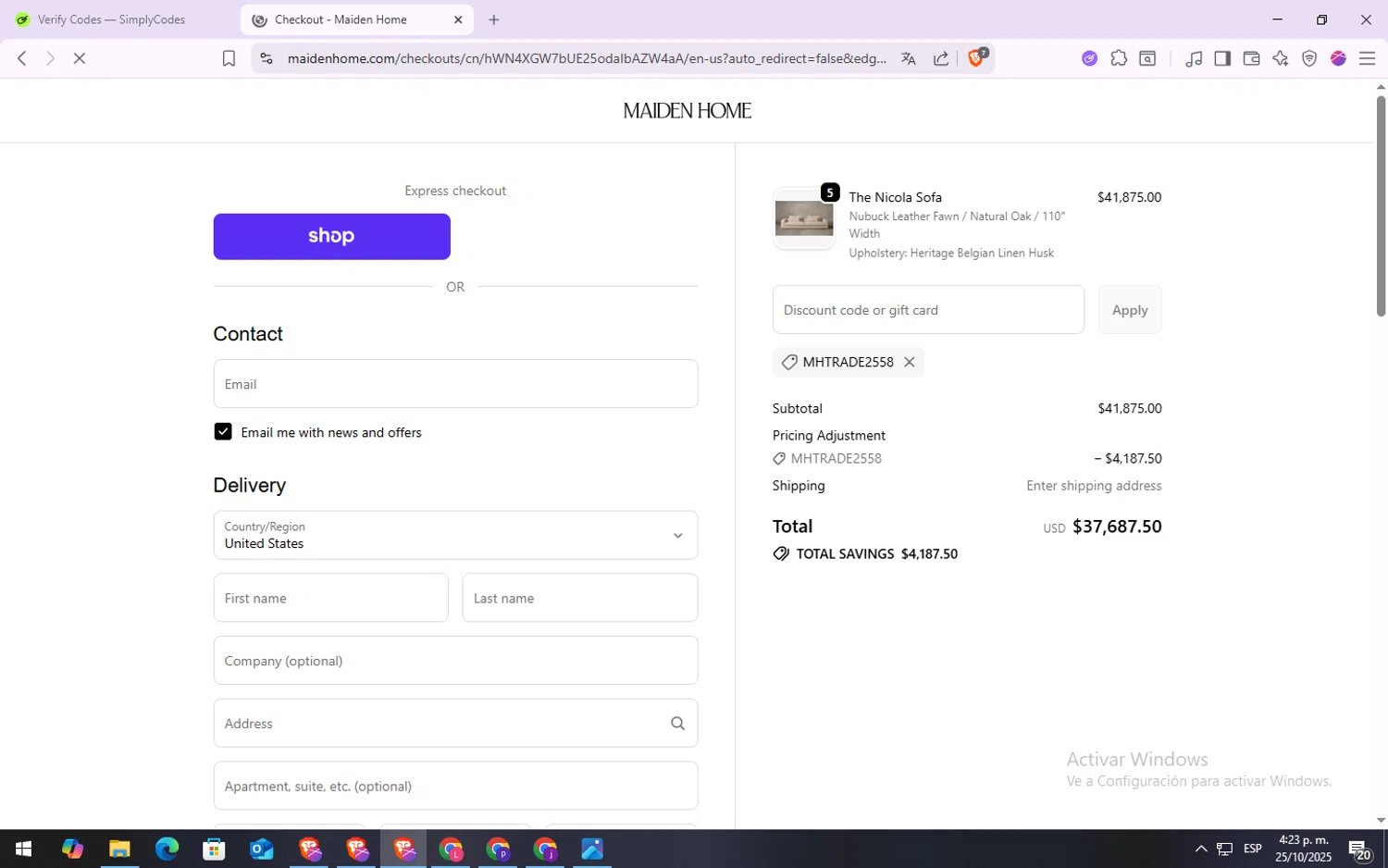Viewport: 1388px width, 868px height.
Task: Open Microsoft Store from the taskbar
Action: (x=214, y=849)
